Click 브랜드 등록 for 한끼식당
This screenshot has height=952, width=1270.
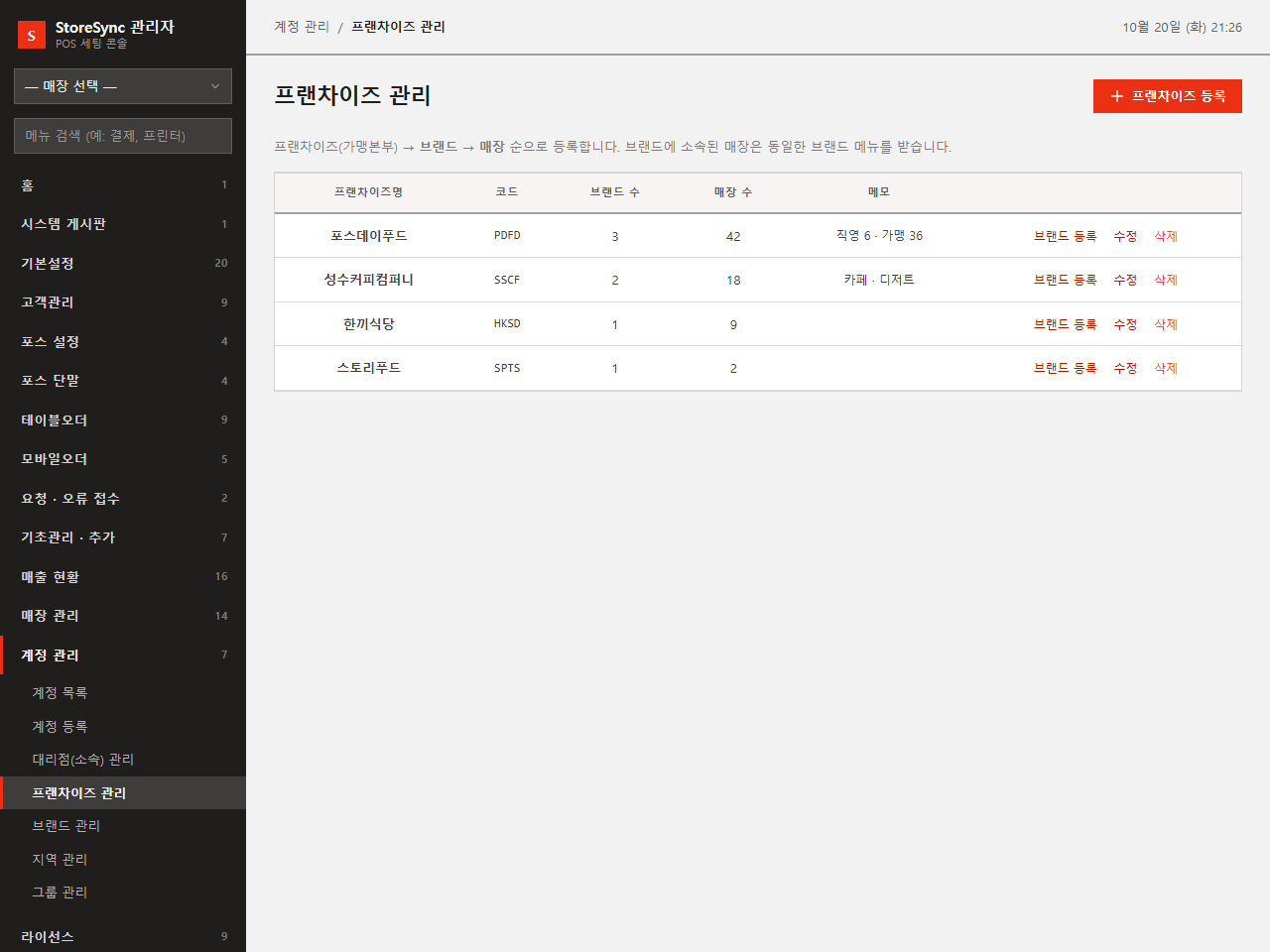click(1065, 324)
